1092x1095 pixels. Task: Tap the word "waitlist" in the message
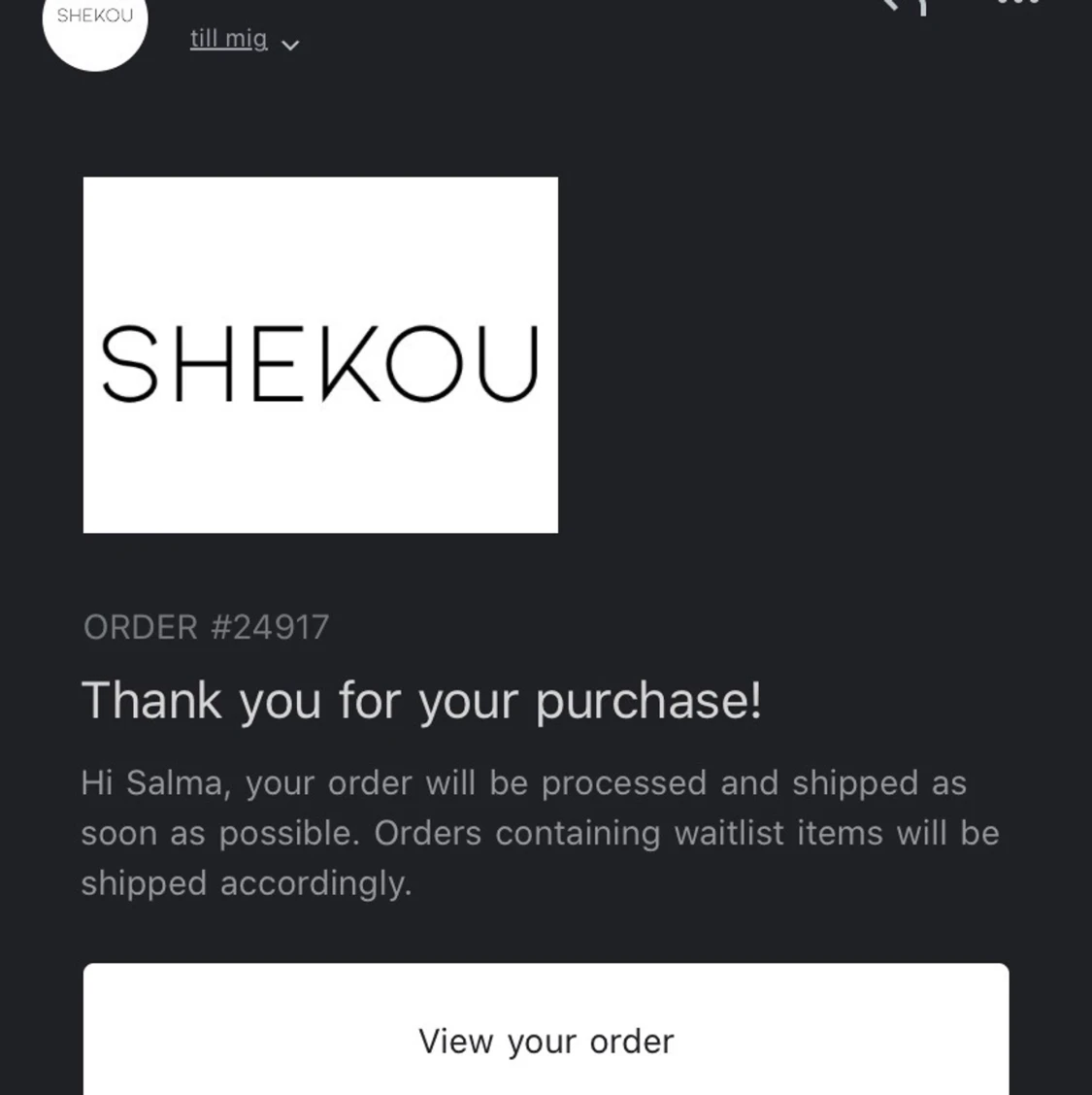728,833
